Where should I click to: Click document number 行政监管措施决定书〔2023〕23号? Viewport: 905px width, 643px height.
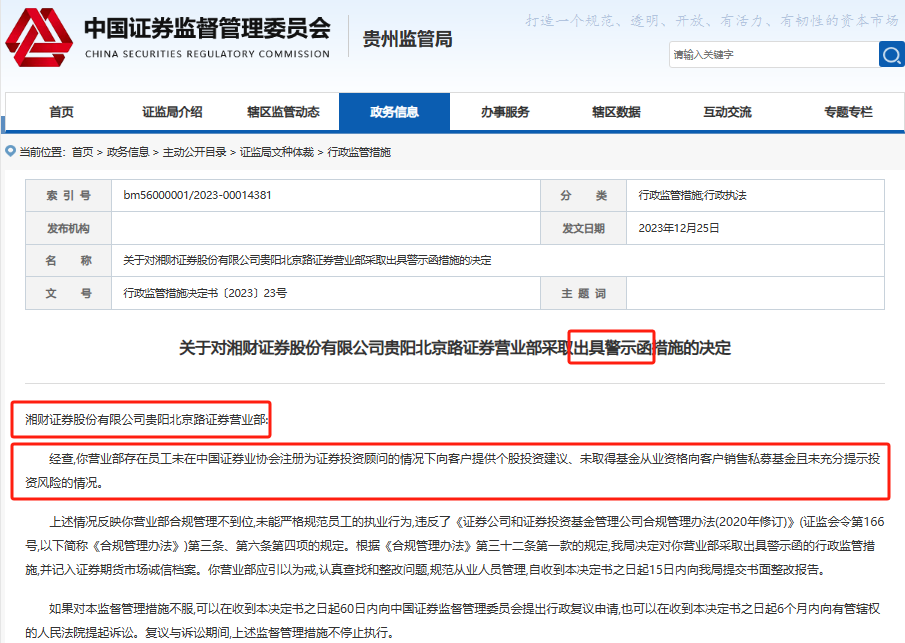click(205, 293)
